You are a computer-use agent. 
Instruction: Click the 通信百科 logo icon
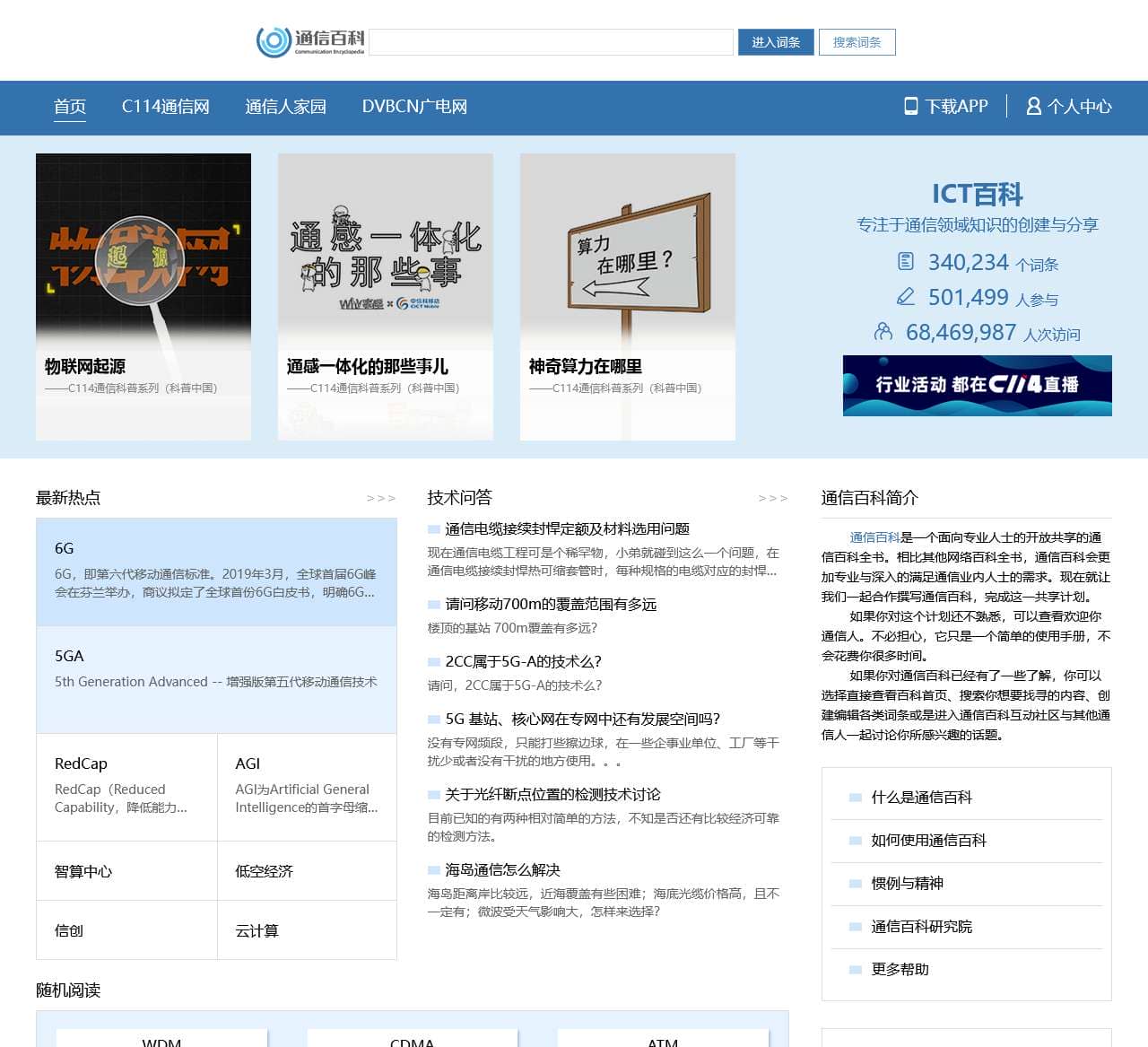[x=274, y=41]
